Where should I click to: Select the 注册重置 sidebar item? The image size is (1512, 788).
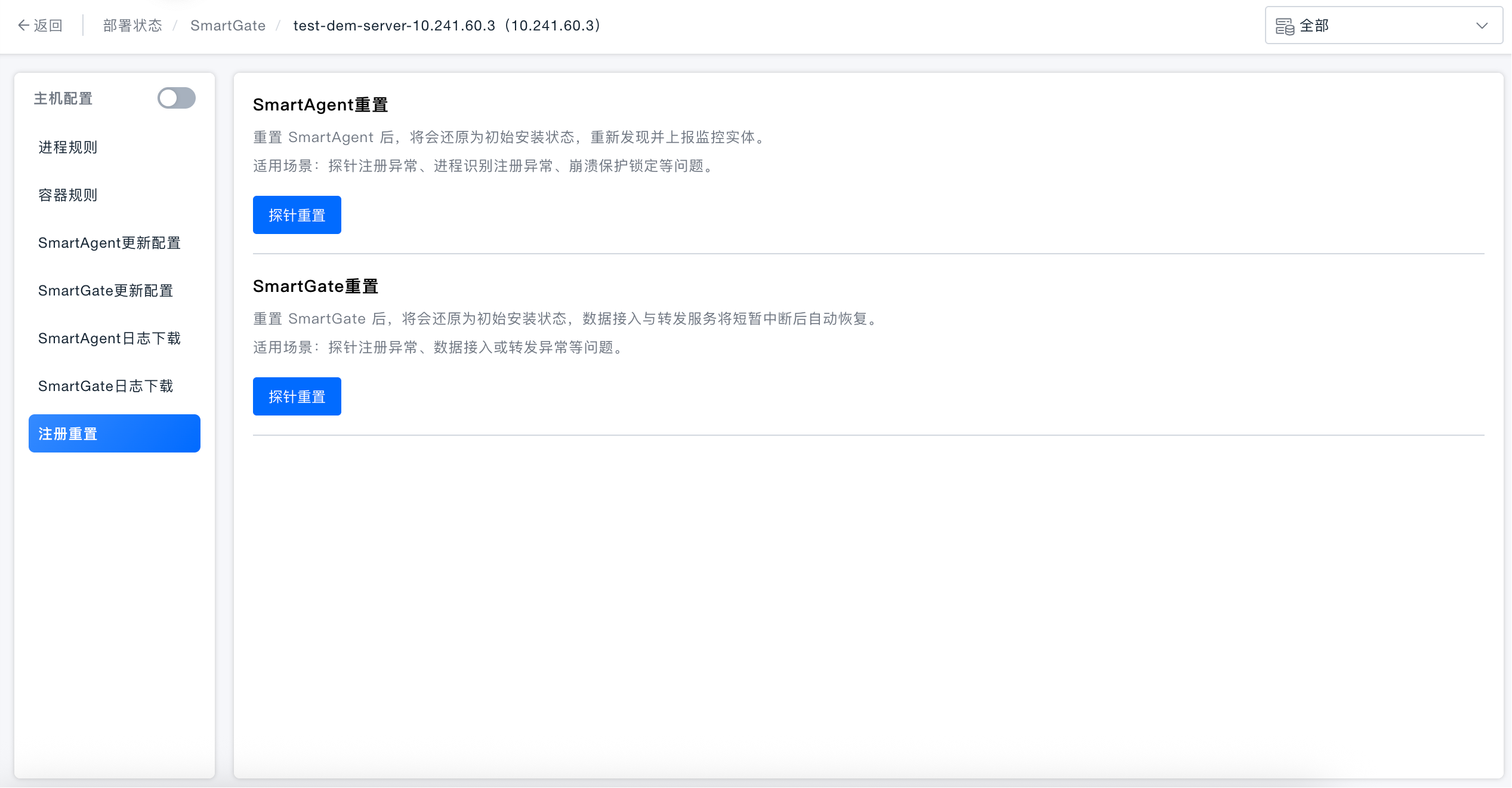tap(115, 433)
